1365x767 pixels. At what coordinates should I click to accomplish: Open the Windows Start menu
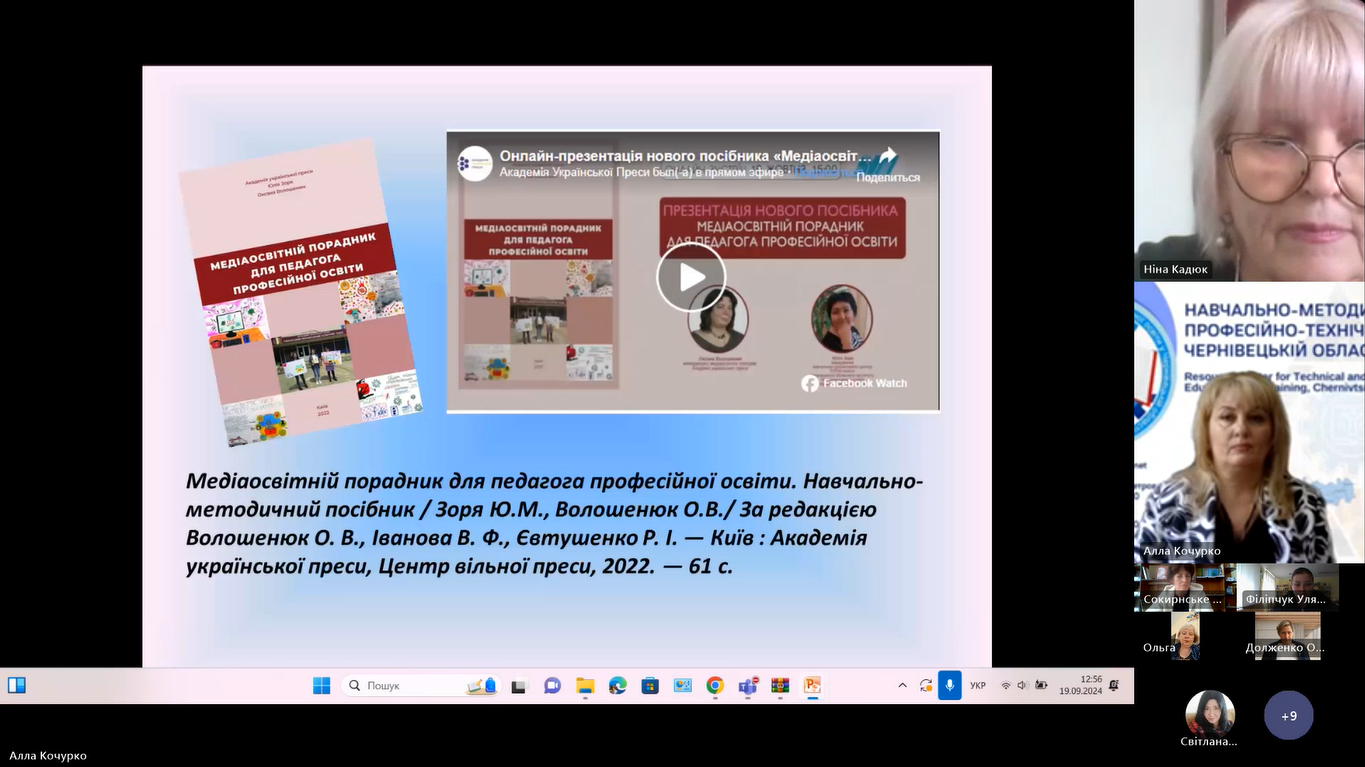coord(321,686)
